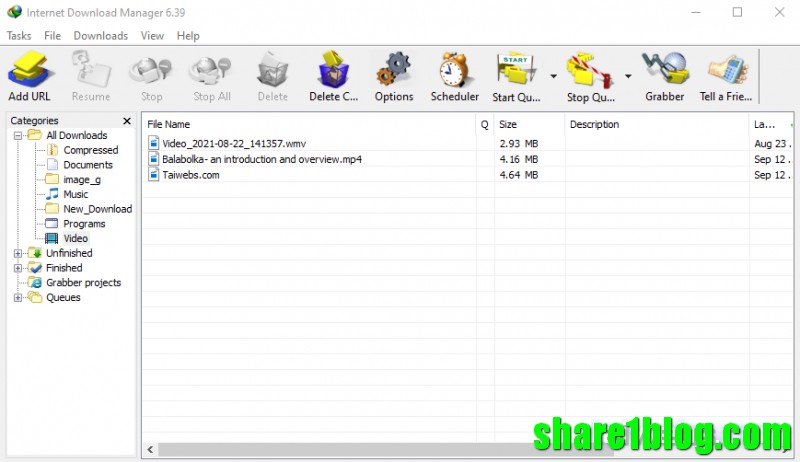Click the 2.93 MB size cell
800x462 pixels.
tap(518, 144)
